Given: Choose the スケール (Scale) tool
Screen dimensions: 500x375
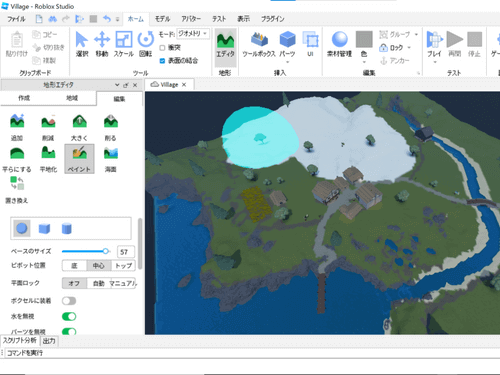Looking at the screenshot, I should [124, 44].
